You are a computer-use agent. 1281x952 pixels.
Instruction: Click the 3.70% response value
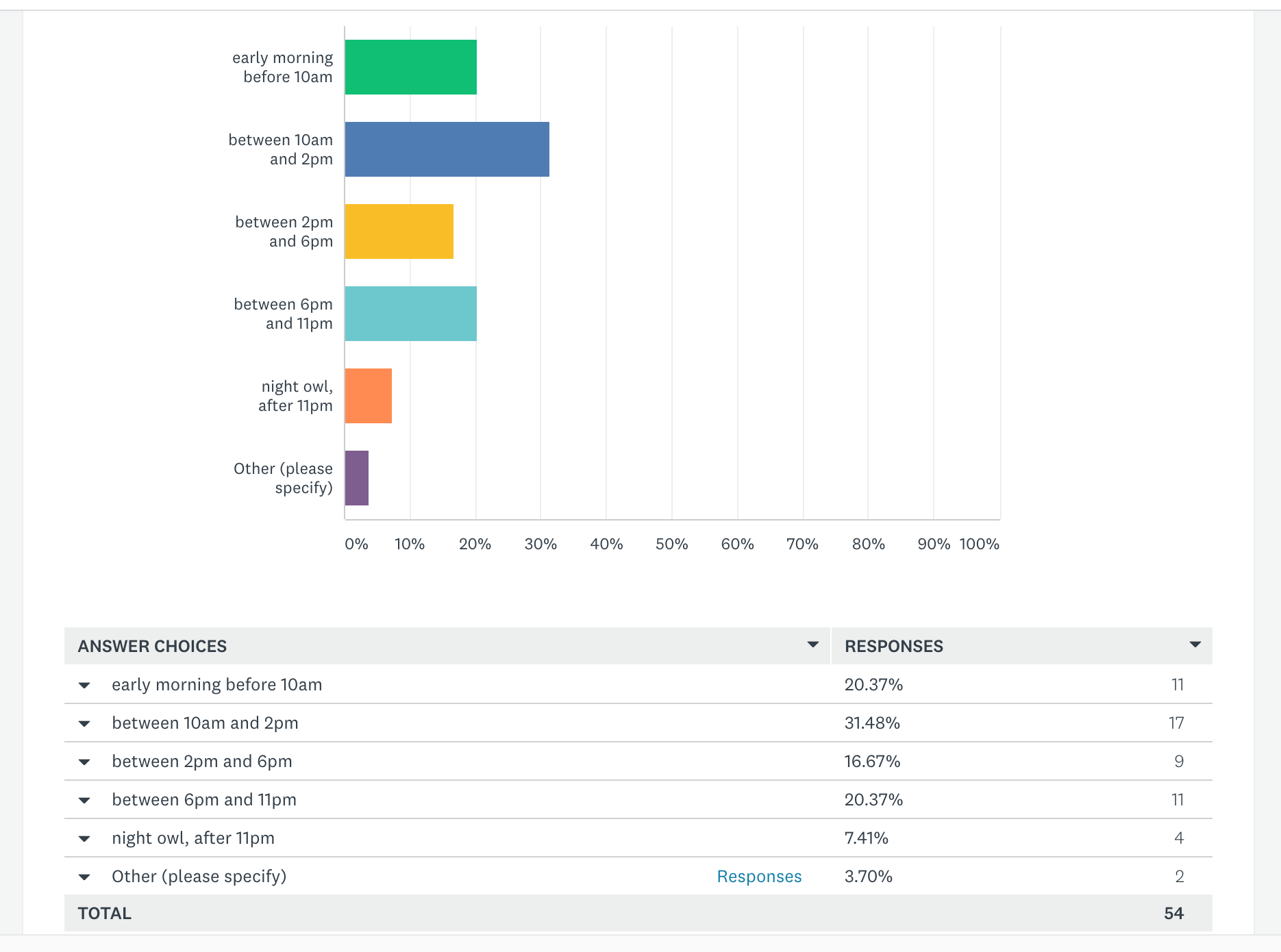click(869, 876)
